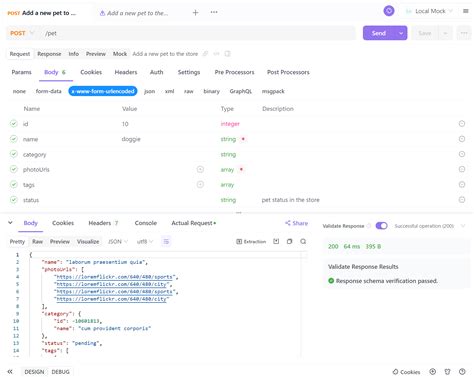This screenshot has width=474, height=377.
Task: Select x-www-form-urlencoded body type
Action: [x=103, y=91]
